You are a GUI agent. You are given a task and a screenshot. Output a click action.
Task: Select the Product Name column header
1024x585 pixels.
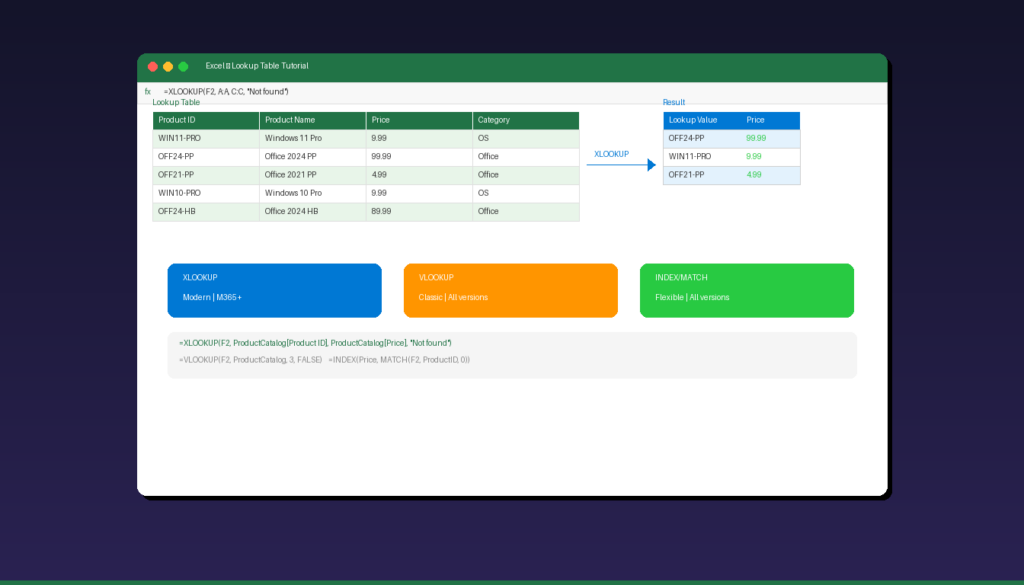point(312,120)
